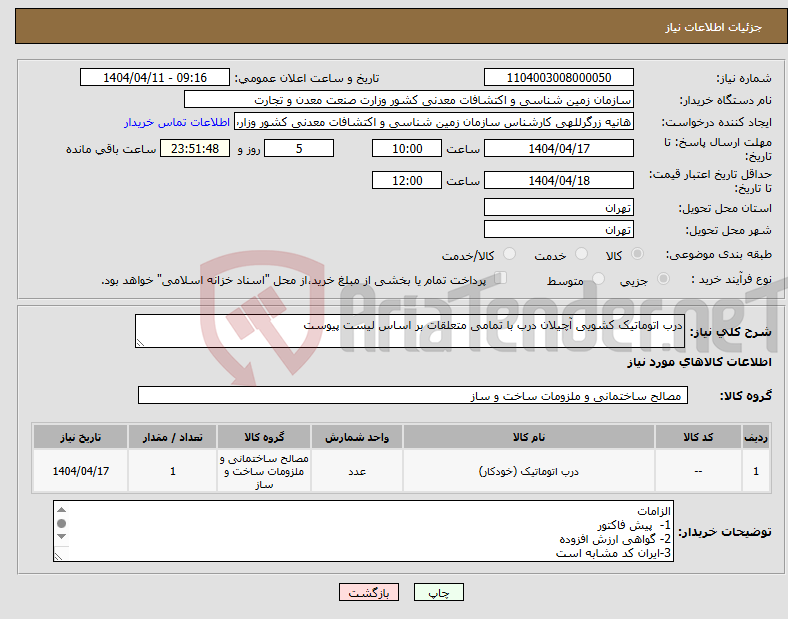The height and width of the screenshot is (619, 788).
Task: Select the متوسط purchase type radio
Action: coord(598,279)
